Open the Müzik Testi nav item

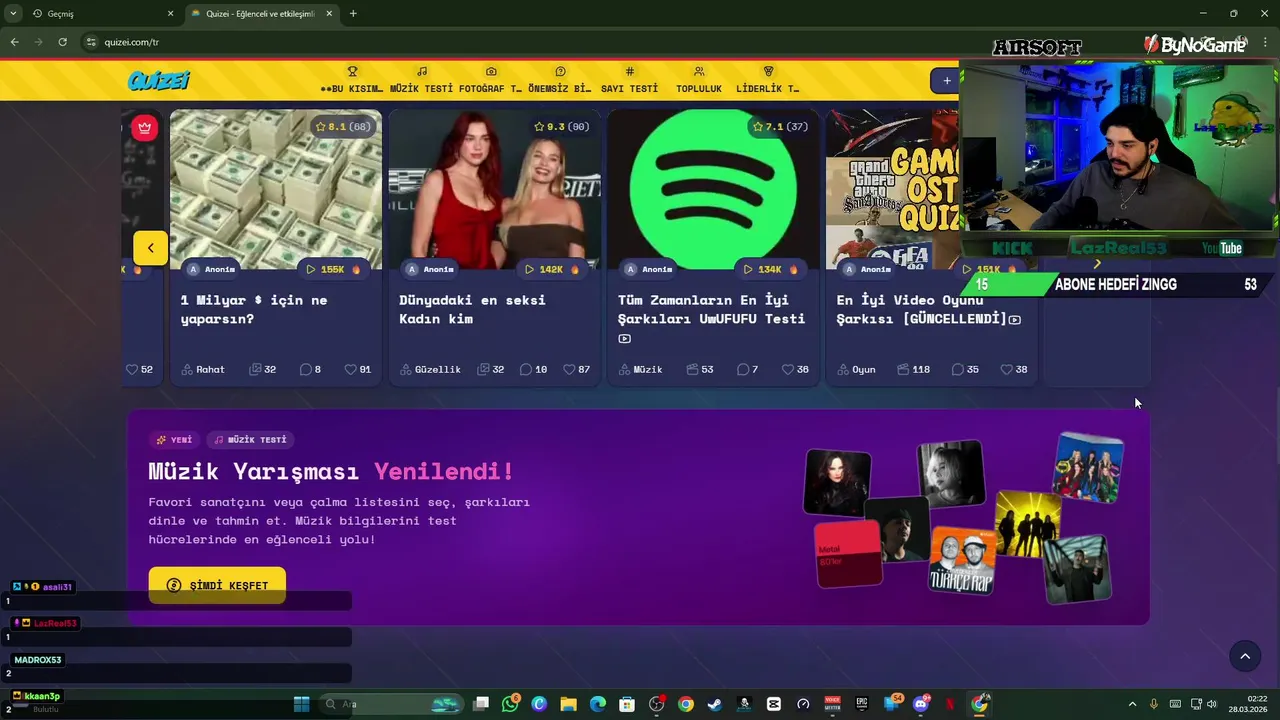click(x=421, y=80)
